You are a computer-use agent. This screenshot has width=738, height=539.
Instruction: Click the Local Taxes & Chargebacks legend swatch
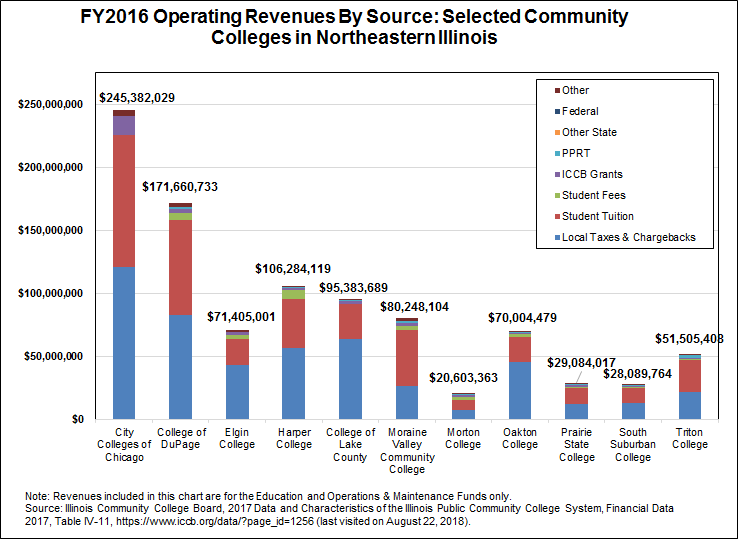pyautogui.click(x=558, y=237)
